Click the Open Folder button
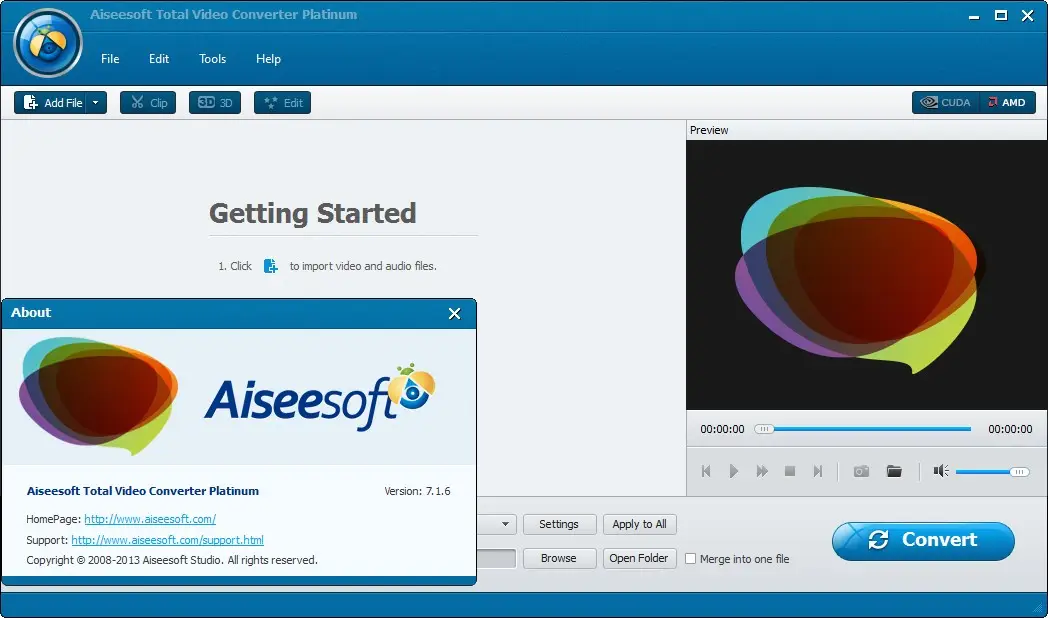1048x618 pixels. [640, 559]
